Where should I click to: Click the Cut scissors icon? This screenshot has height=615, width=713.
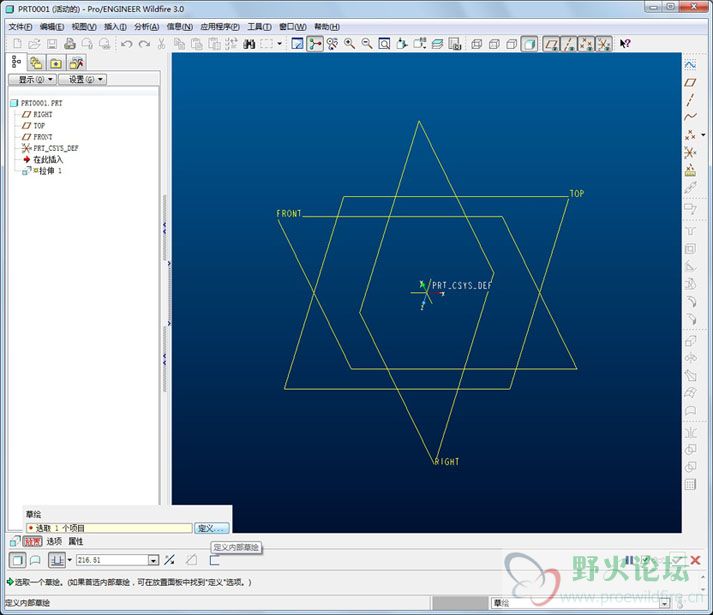coord(161,44)
